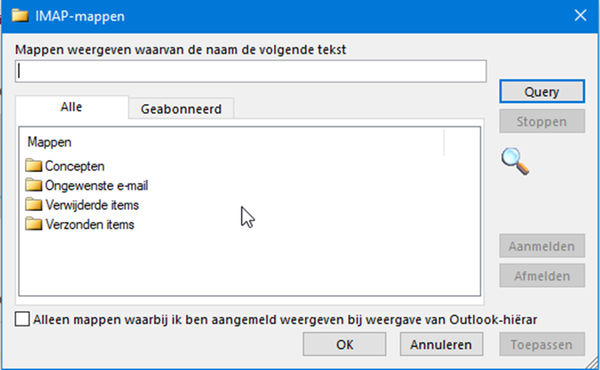
Task: Click the Query button
Action: tap(542, 91)
